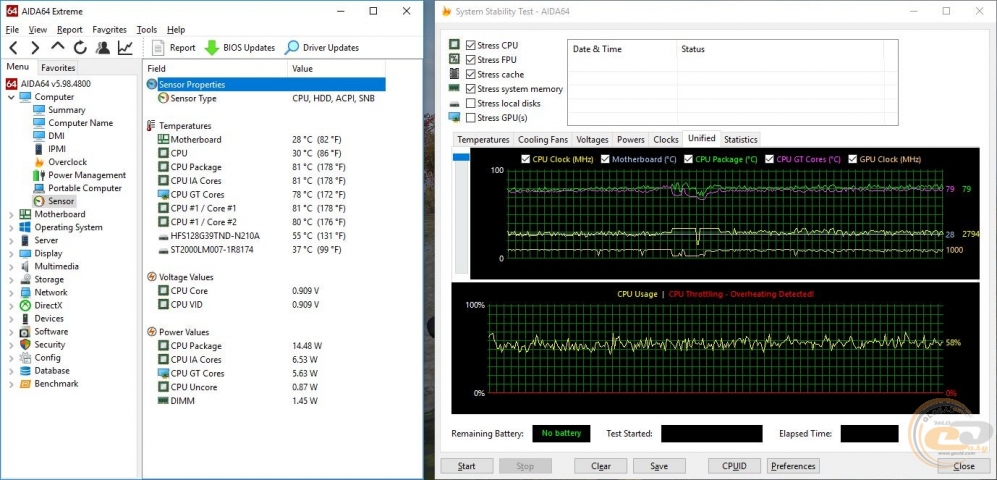Click the Clear button
The image size is (997, 480).
point(600,466)
